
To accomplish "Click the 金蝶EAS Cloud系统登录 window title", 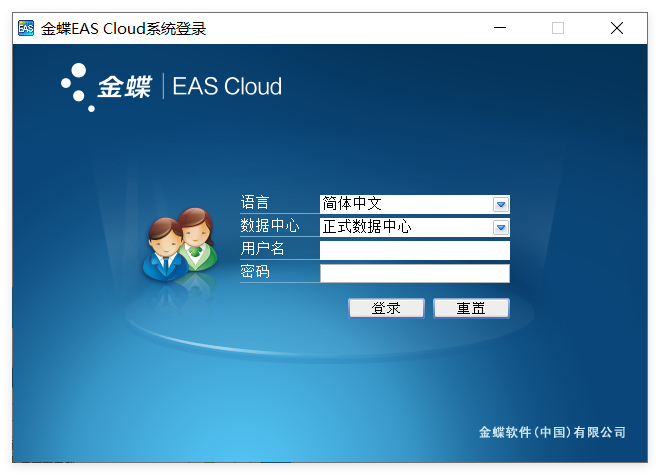I will coord(123,29).
